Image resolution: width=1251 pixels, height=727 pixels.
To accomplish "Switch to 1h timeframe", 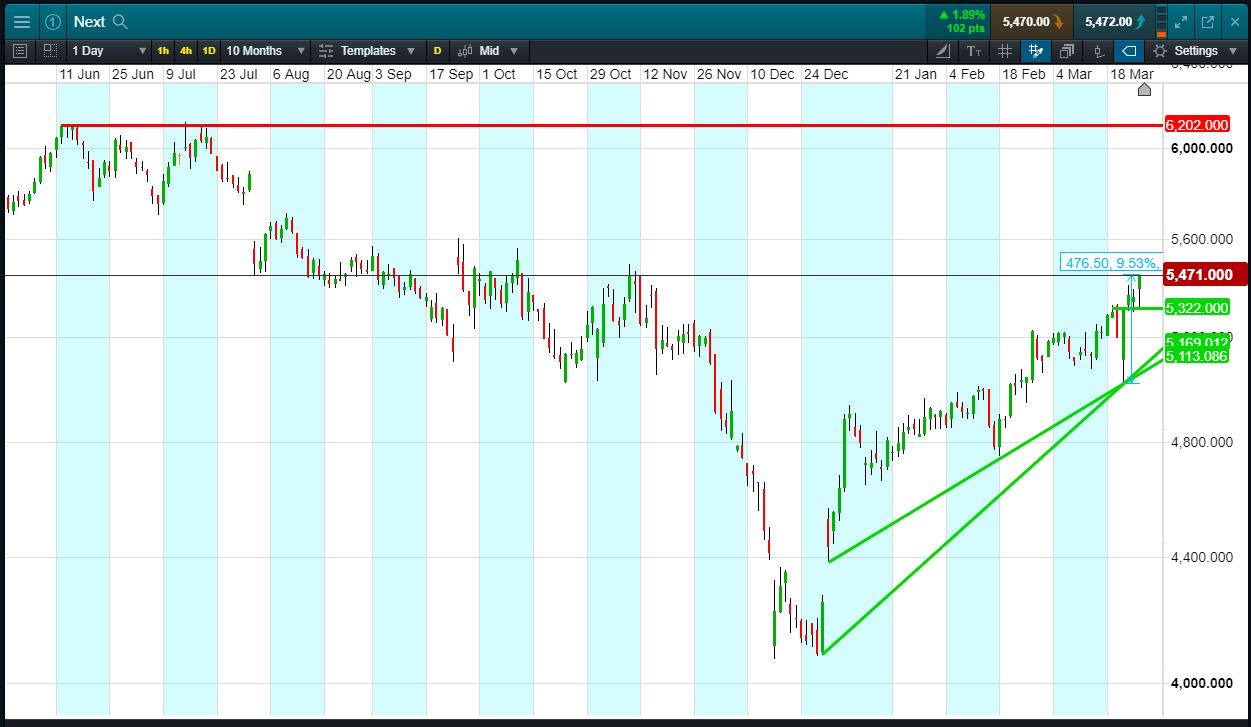I will point(163,50).
